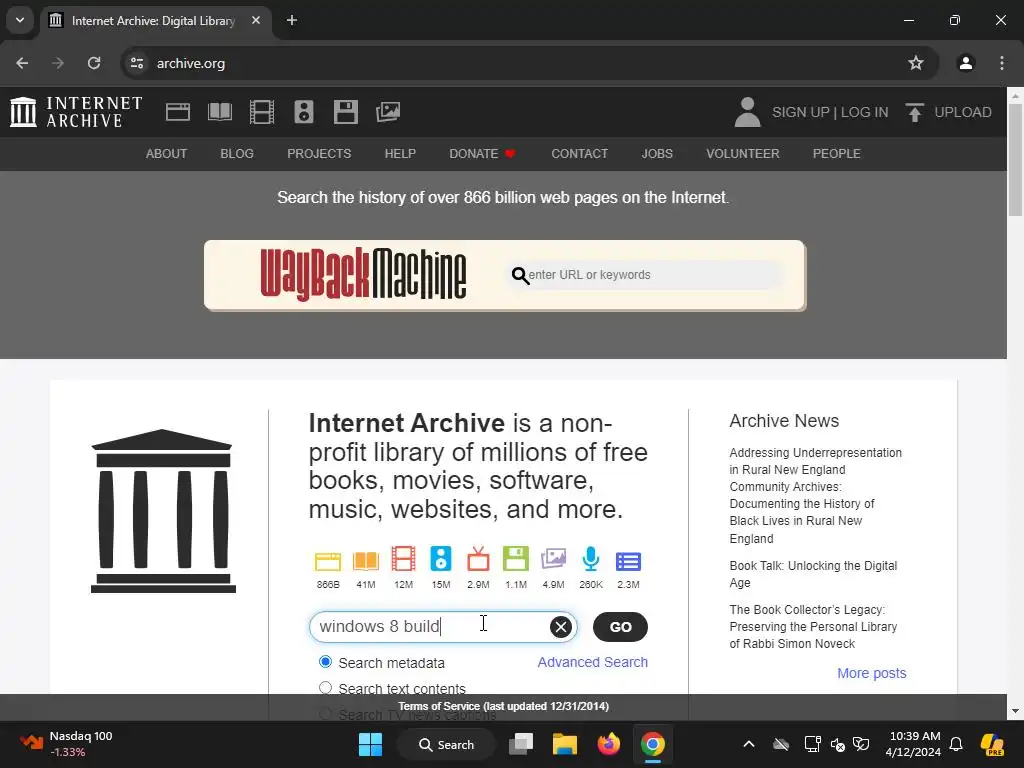
Task: Open the PEOPLE menu item
Action: (837, 153)
